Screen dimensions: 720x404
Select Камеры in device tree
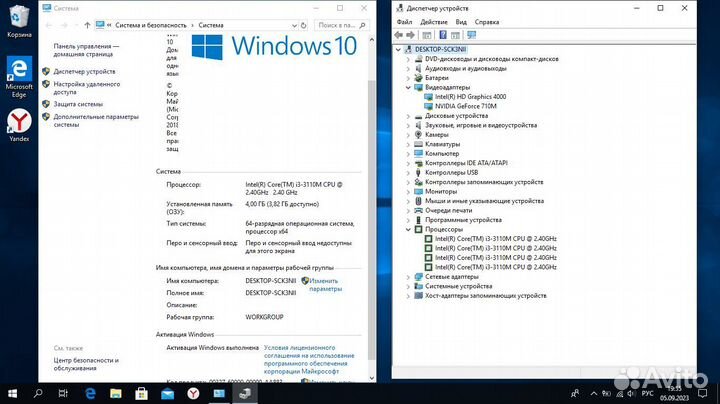pos(436,135)
